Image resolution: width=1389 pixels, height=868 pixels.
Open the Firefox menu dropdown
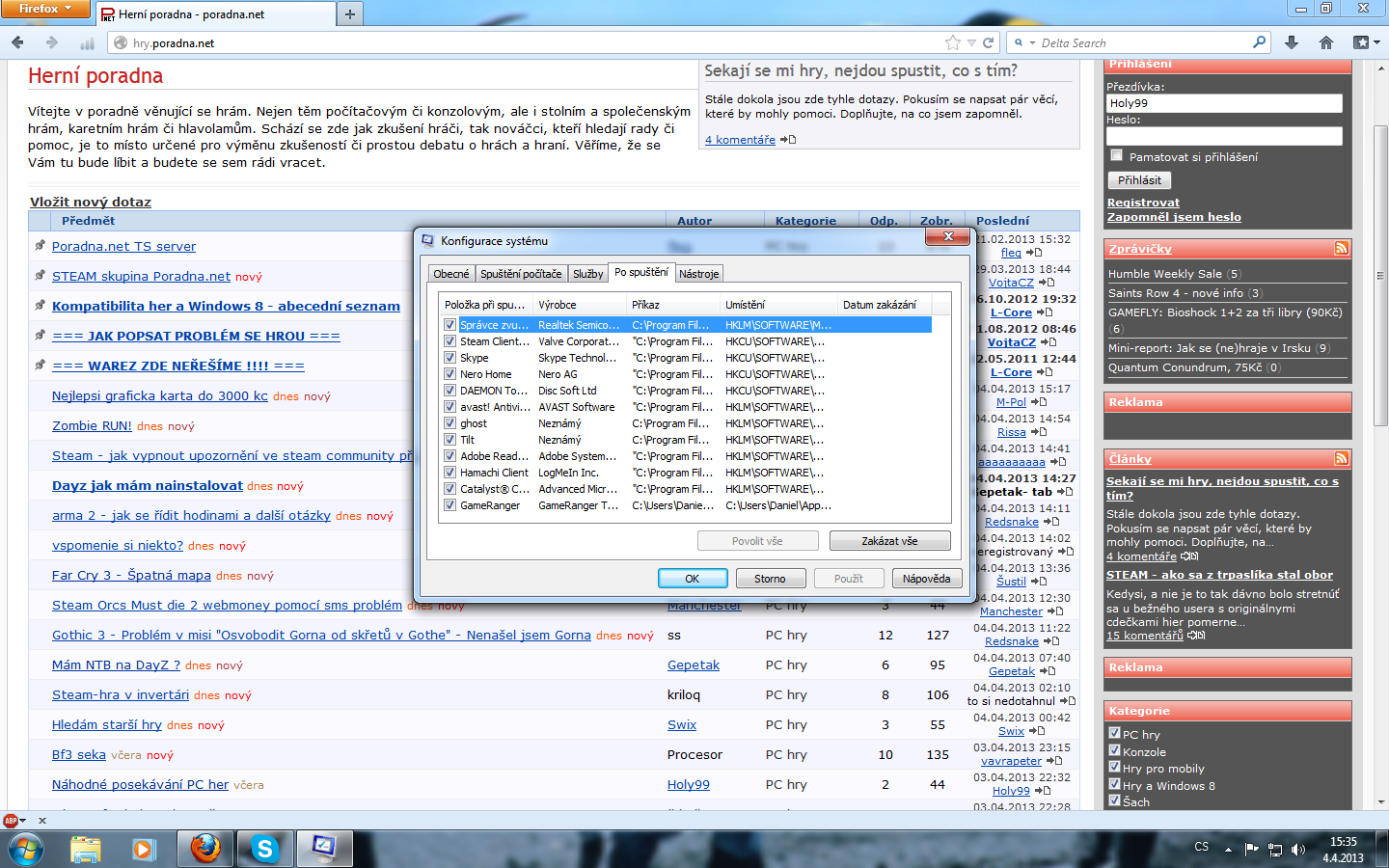(x=45, y=9)
